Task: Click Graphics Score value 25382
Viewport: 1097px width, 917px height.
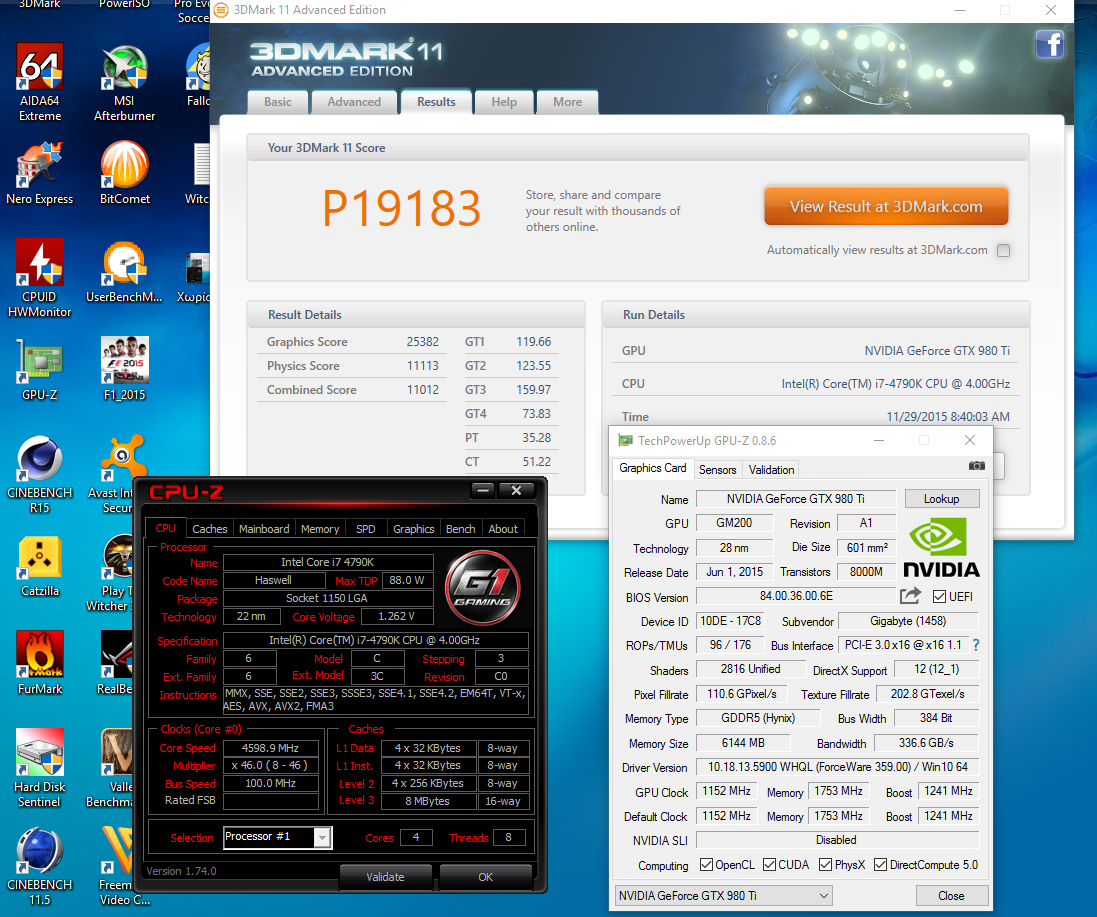Action: tap(423, 342)
